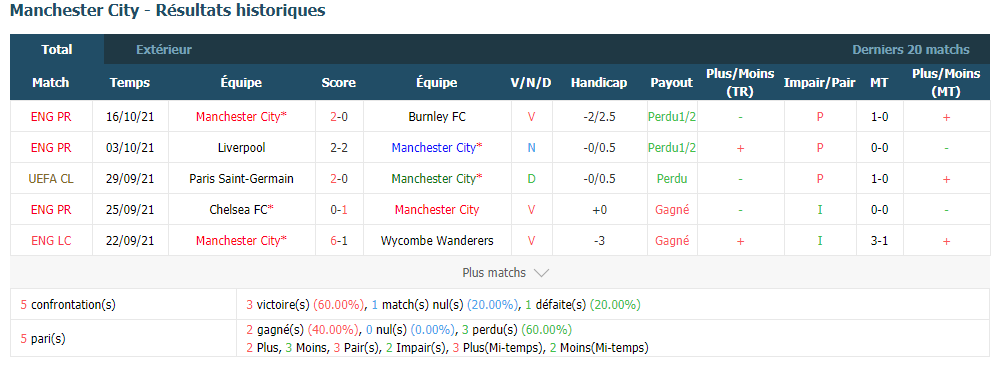The image size is (1000, 367).
Task: Select the Payout column header
Action: pos(672,83)
